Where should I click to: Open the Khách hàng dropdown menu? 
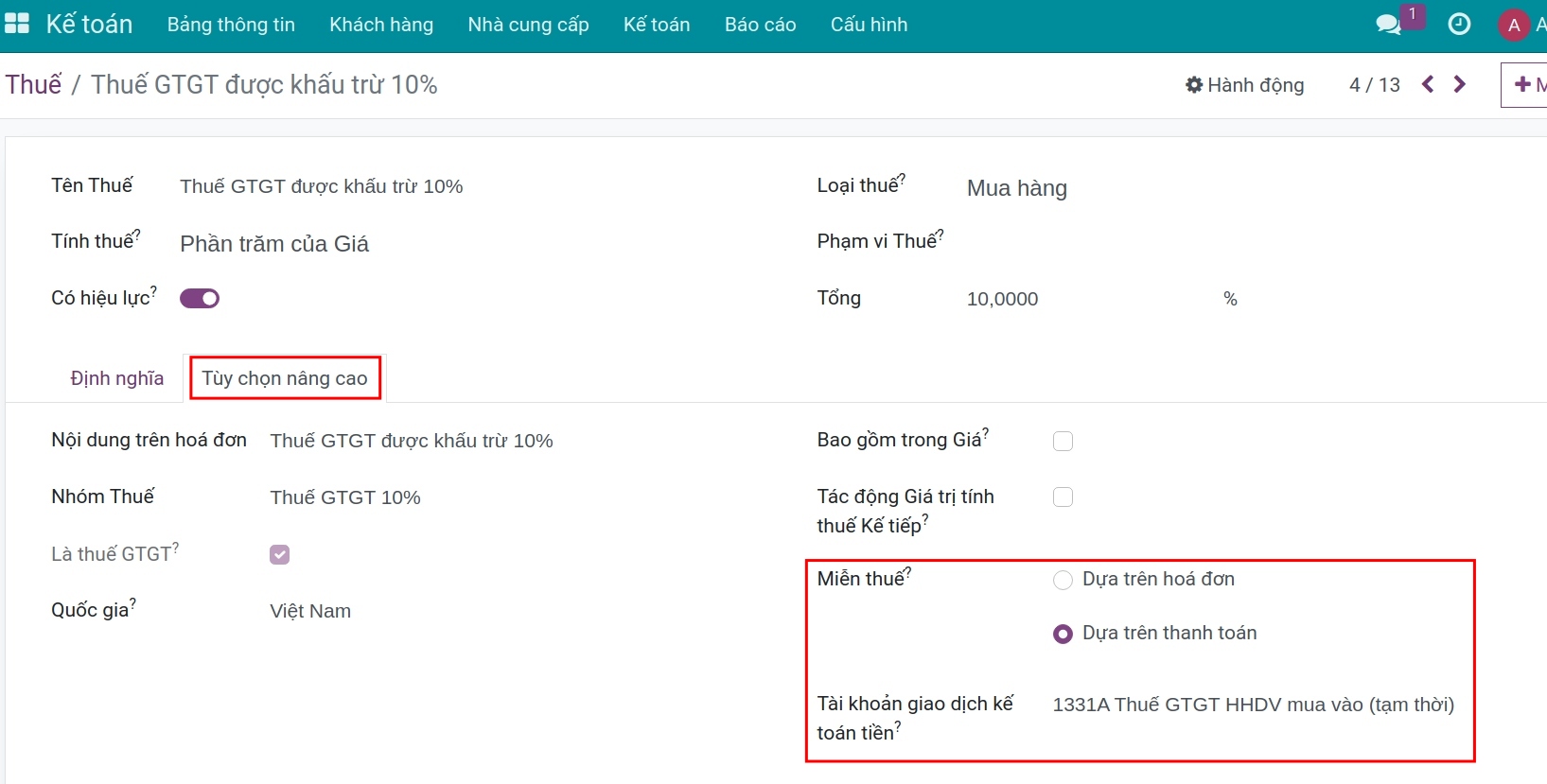click(381, 25)
